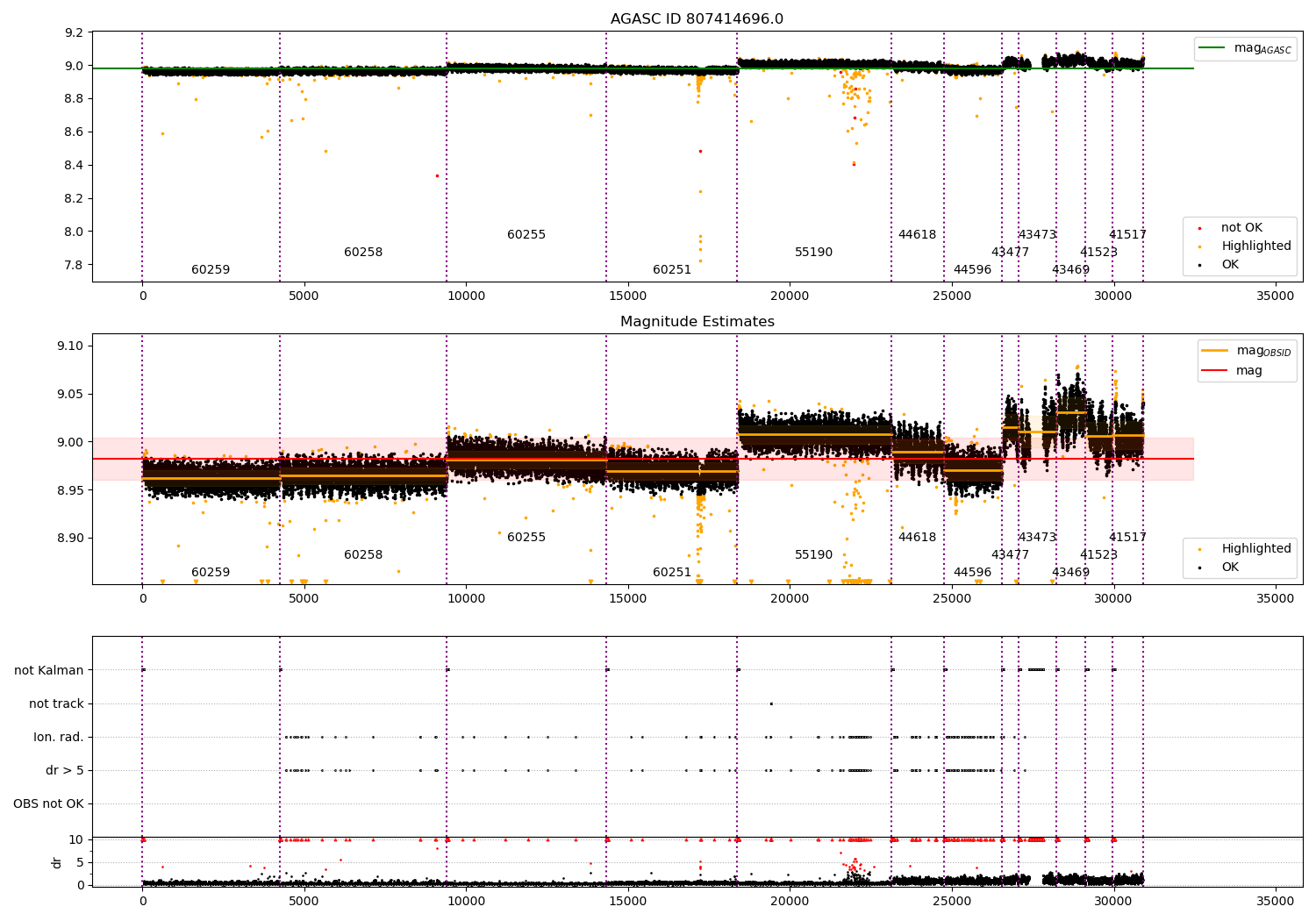1316x921 pixels.
Task: Click the 'Ion. rad.' row label
Action: (x=59, y=737)
